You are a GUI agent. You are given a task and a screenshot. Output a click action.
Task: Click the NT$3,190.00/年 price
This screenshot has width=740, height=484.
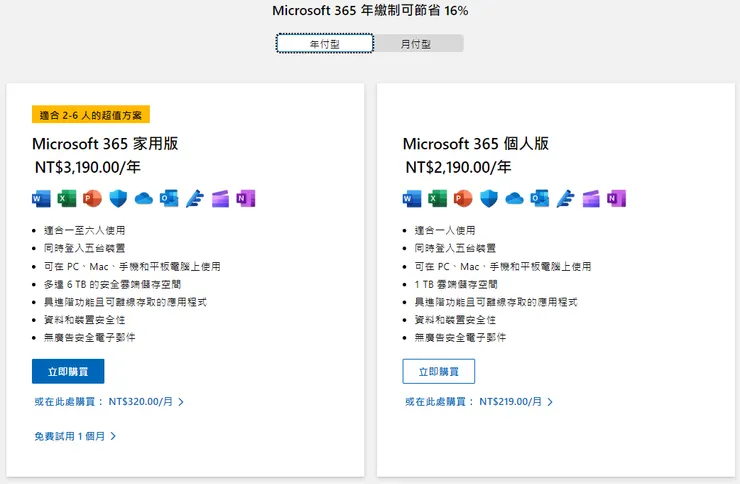(x=88, y=167)
